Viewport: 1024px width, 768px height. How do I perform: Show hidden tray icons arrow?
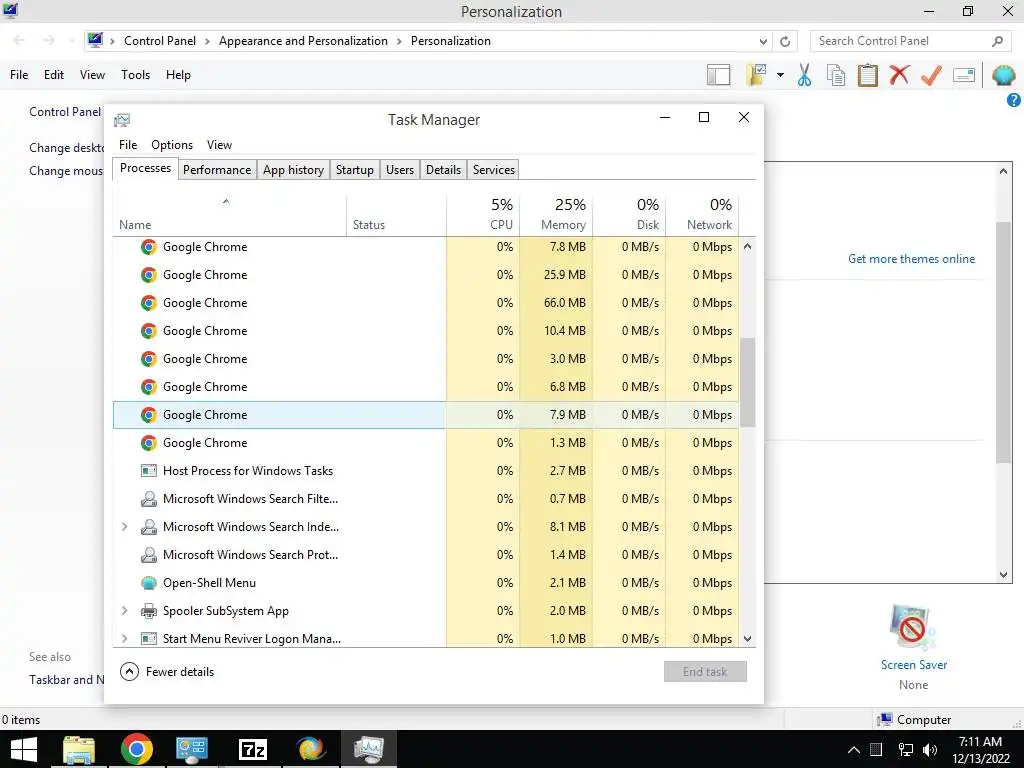[x=853, y=749]
